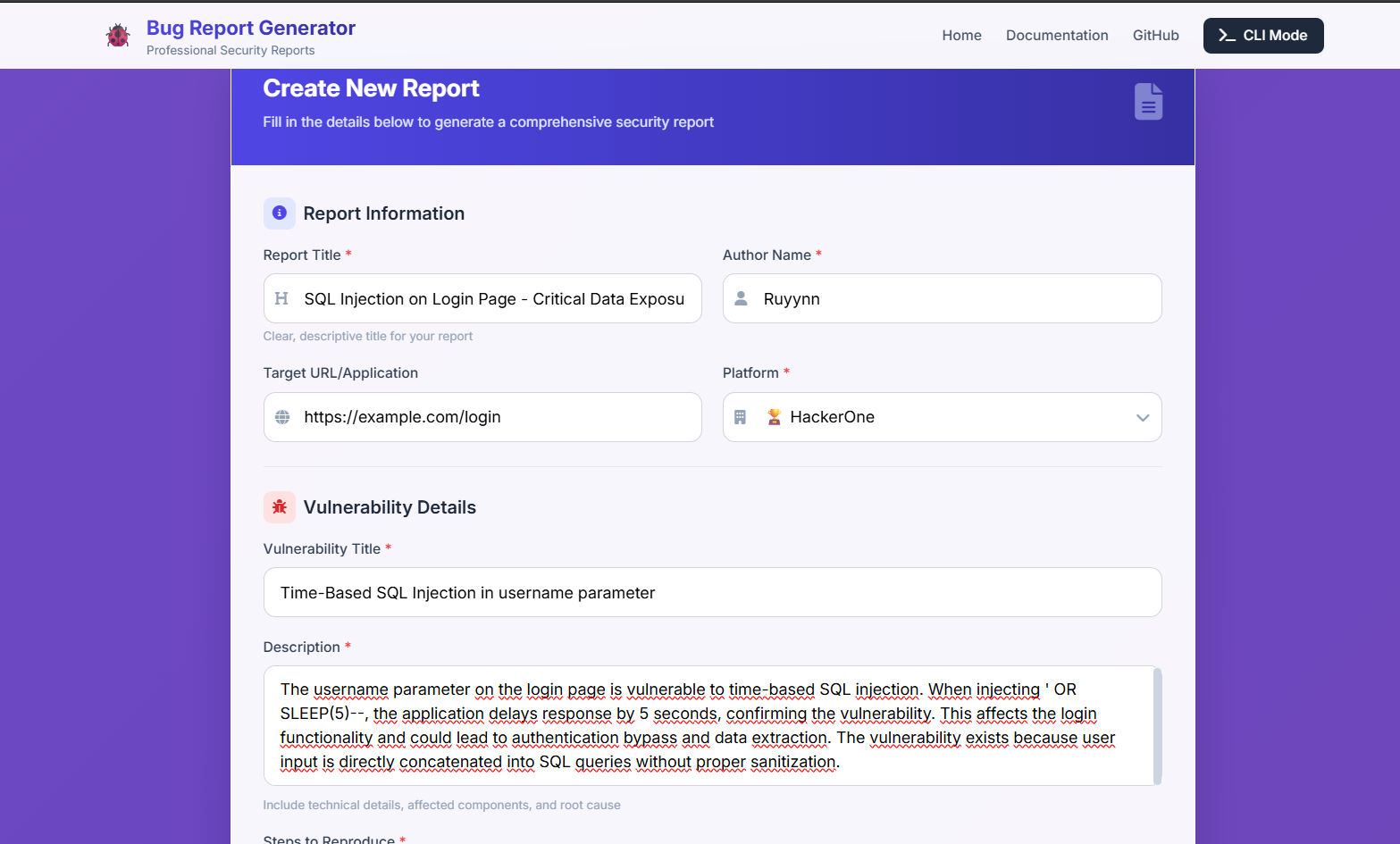Viewport: 1400px width, 844px height.
Task: Click the heading icon in the Report Title field
Action: [x=281, y=298]
